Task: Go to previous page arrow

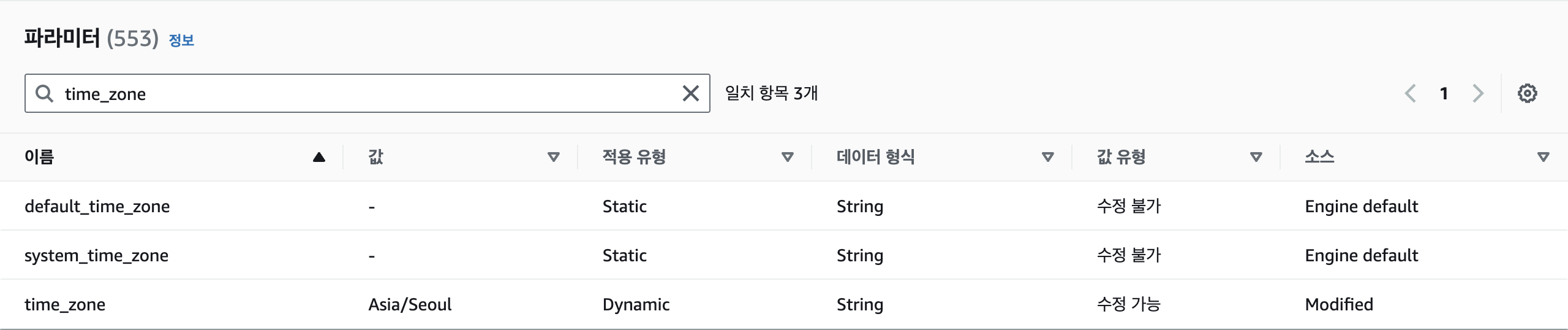Action: point(1411,93)
